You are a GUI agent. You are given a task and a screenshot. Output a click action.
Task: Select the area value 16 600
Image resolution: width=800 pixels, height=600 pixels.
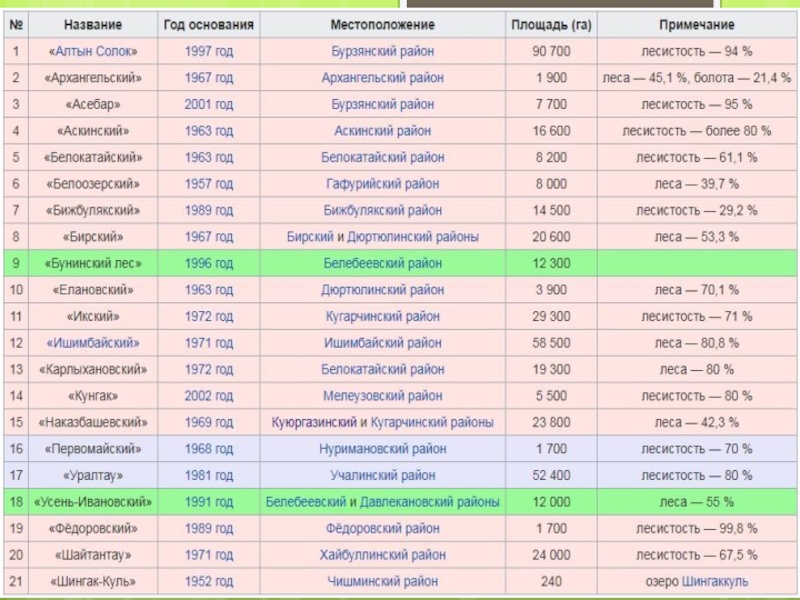pyautogui.click(x=551, y=131)
